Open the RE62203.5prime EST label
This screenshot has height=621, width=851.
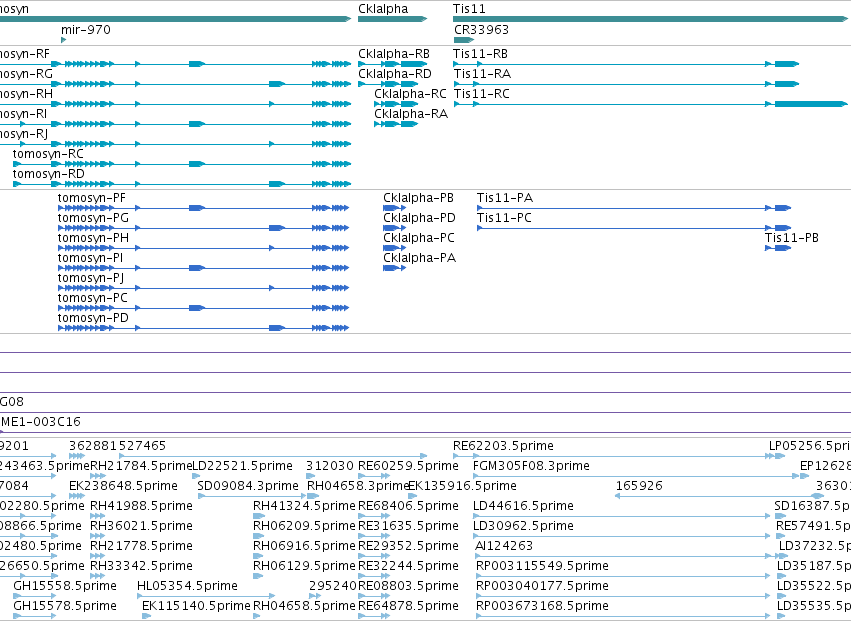pos(503,446)
